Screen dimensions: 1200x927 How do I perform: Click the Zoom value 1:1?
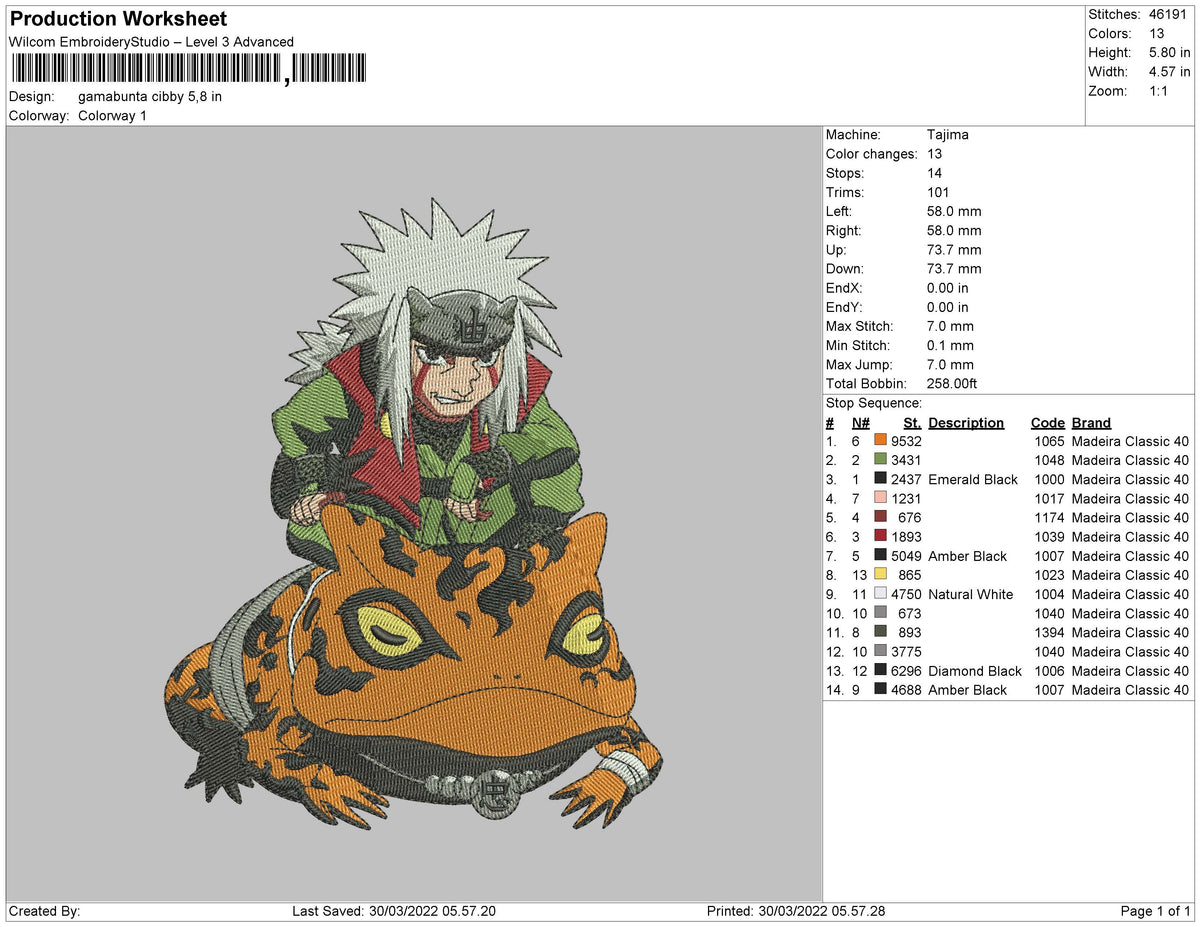click(x=1158, y=91)
